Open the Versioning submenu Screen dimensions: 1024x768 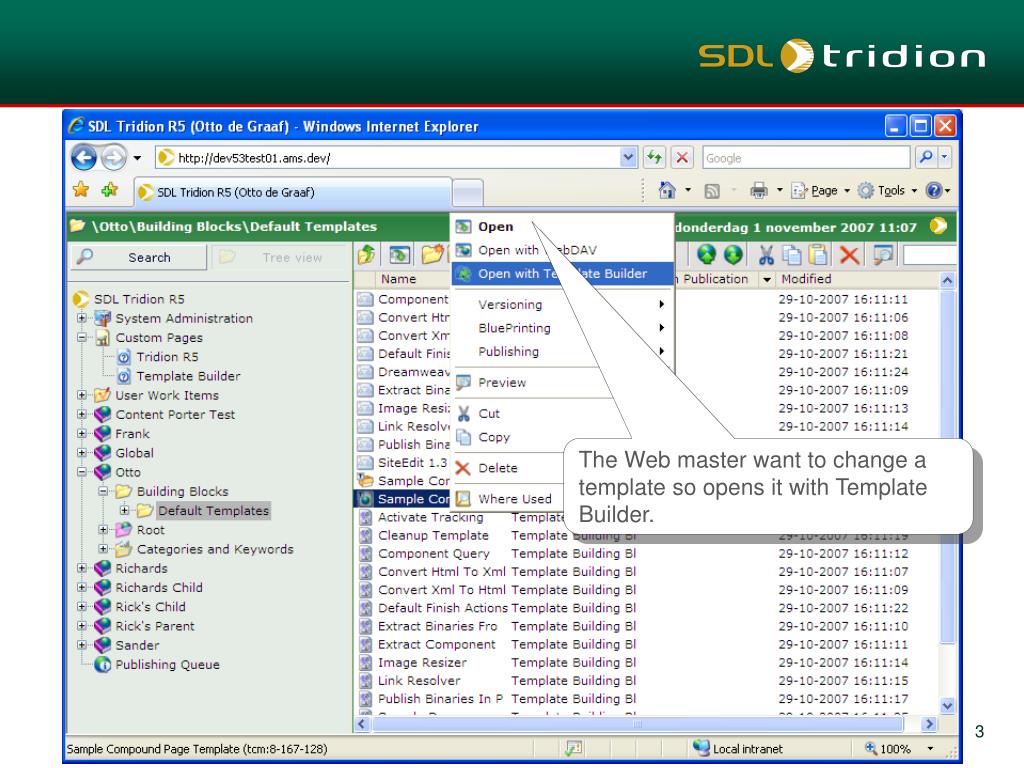point(562,304)
